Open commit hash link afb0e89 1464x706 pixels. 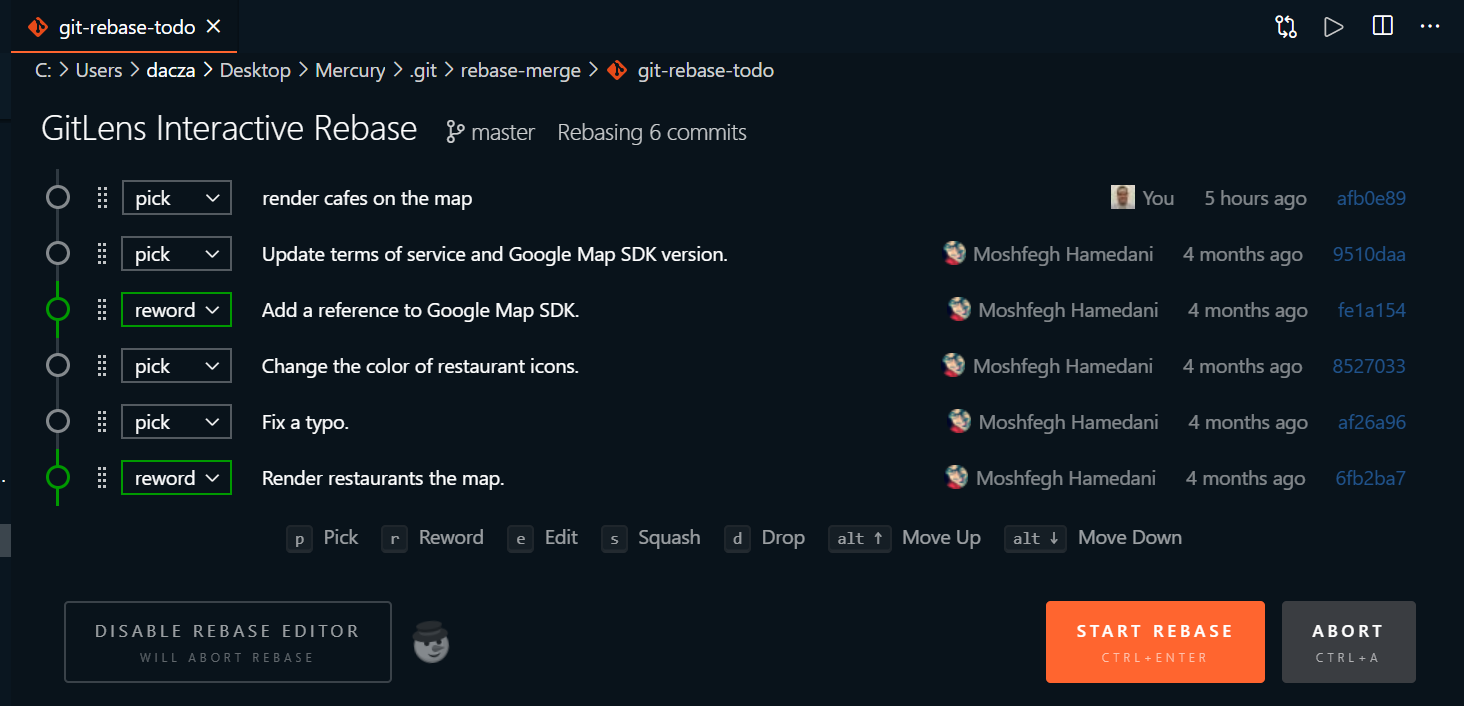[x=1371, y=198]
